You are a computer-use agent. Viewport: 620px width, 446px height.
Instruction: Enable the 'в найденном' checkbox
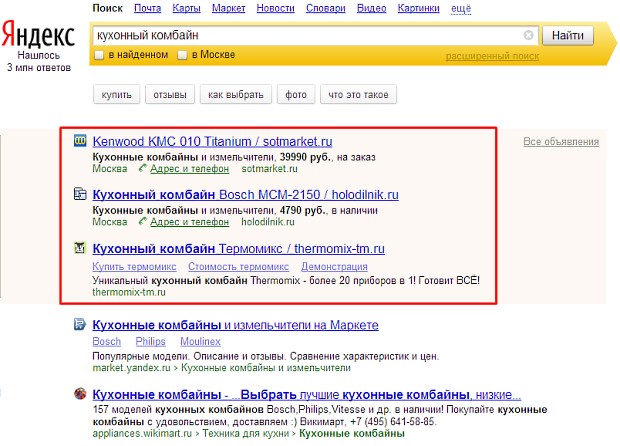pyautogui.click(x=99, y=55)
